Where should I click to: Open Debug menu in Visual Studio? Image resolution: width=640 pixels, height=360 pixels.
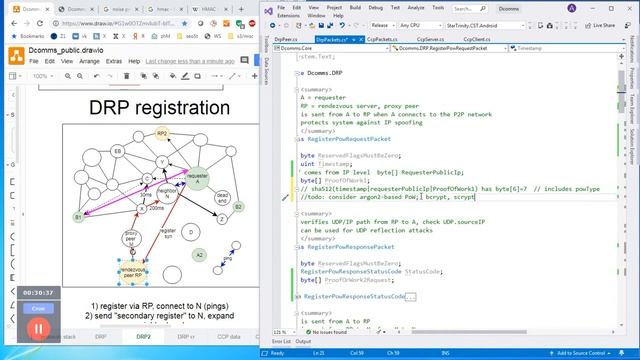[376, 8]
